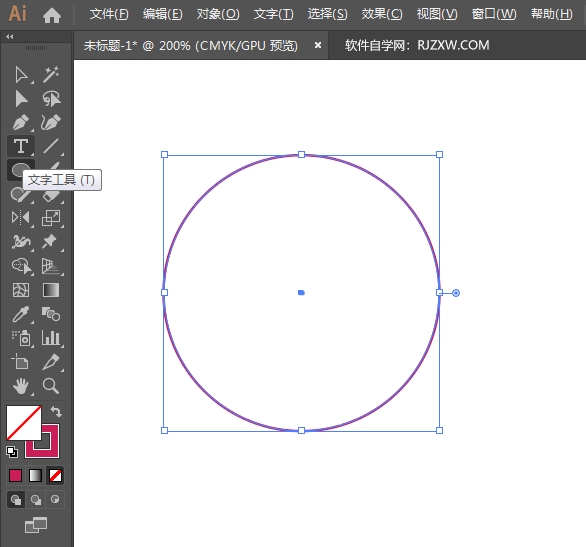The width and height of the screenshot is (586, 547).
Task: Choose the Magic Wand tool
Action: [x=51, y=74]
